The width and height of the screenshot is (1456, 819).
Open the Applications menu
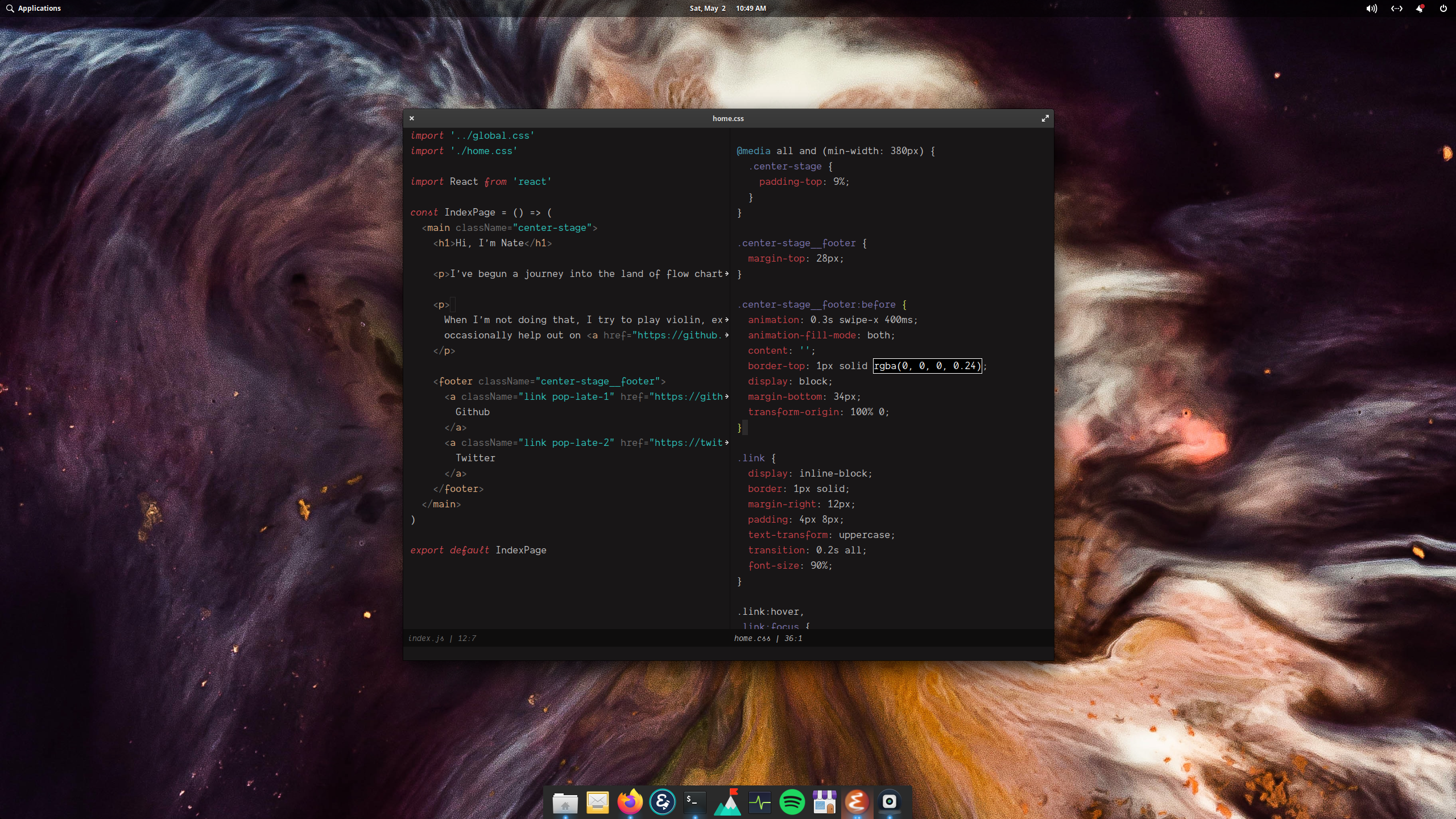coord(33,9)
